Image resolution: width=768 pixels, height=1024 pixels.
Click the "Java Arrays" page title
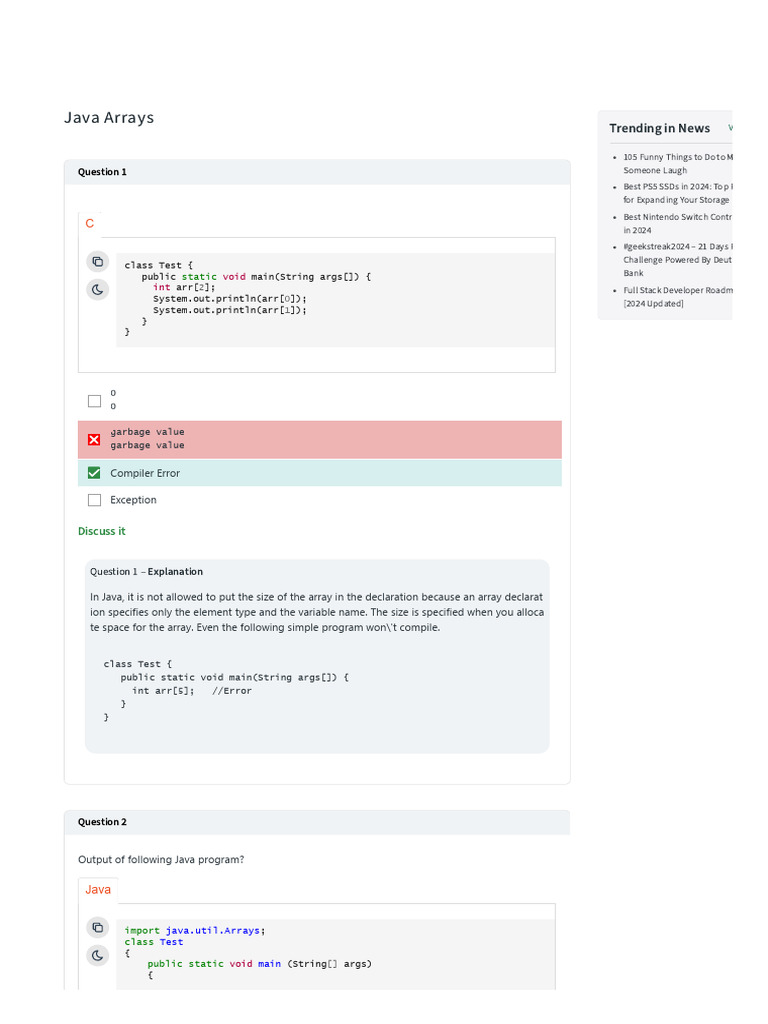pyautogui.click(x=109, y=118)
